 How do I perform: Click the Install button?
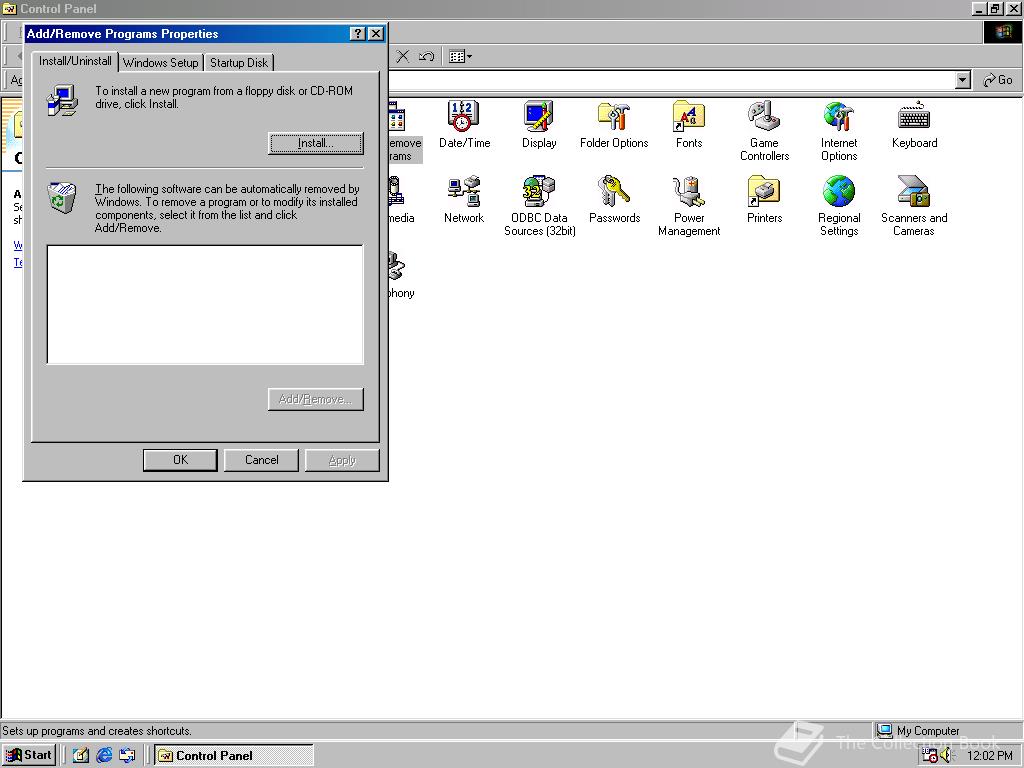click(315, 143)
